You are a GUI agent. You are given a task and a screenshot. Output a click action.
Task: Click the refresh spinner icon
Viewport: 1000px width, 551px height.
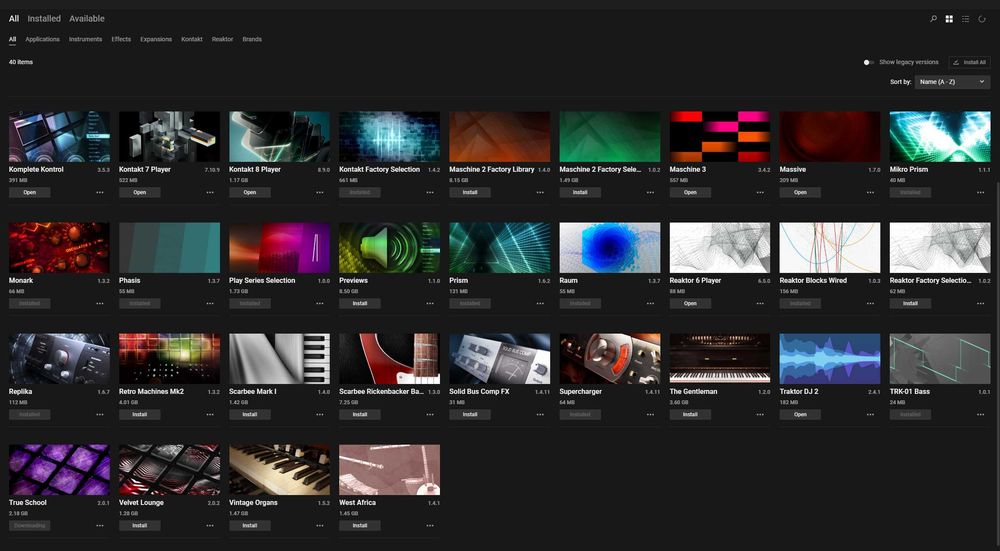pos(982,19)
